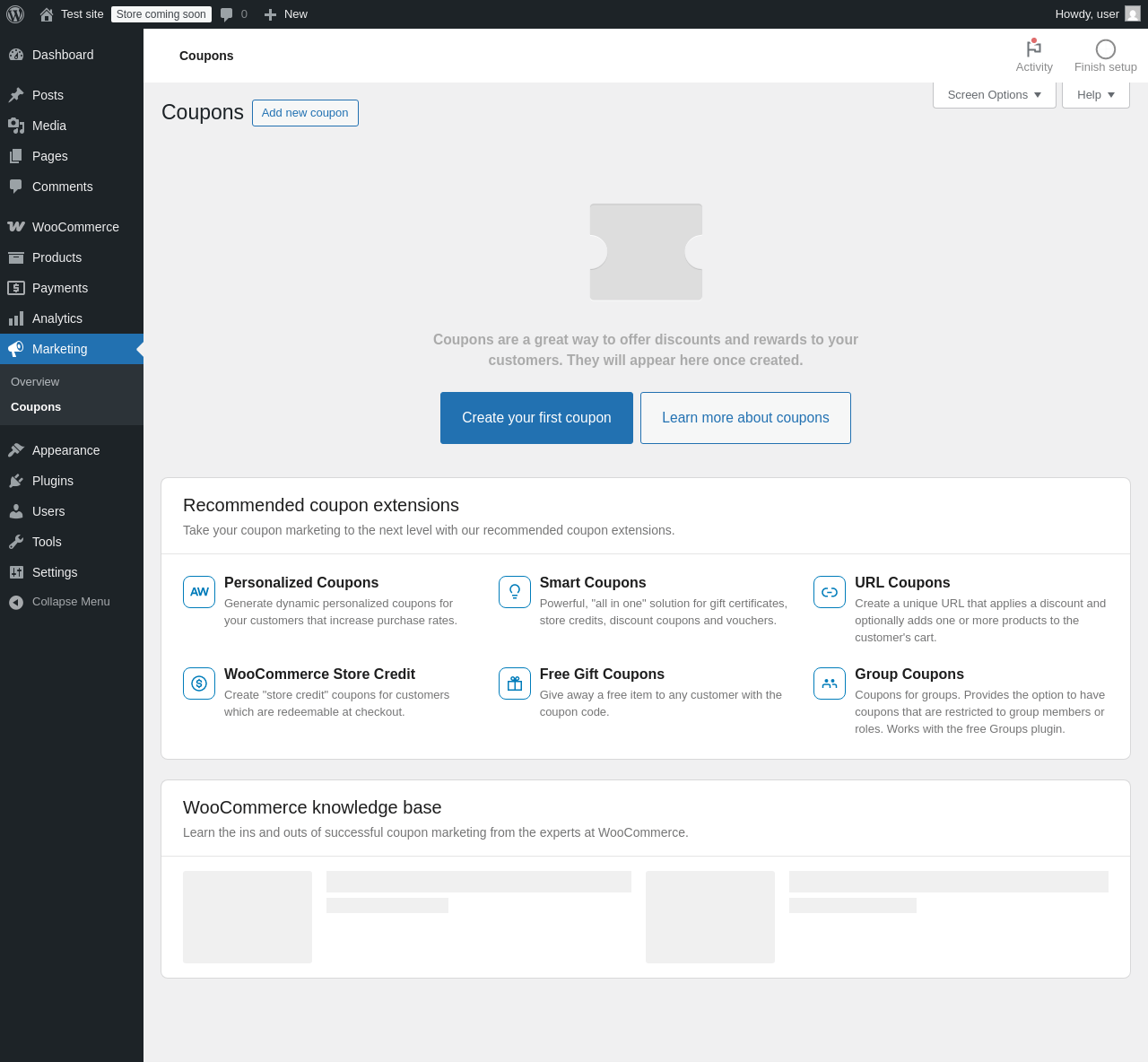Open Test site in admin bar

coord(72,14)
